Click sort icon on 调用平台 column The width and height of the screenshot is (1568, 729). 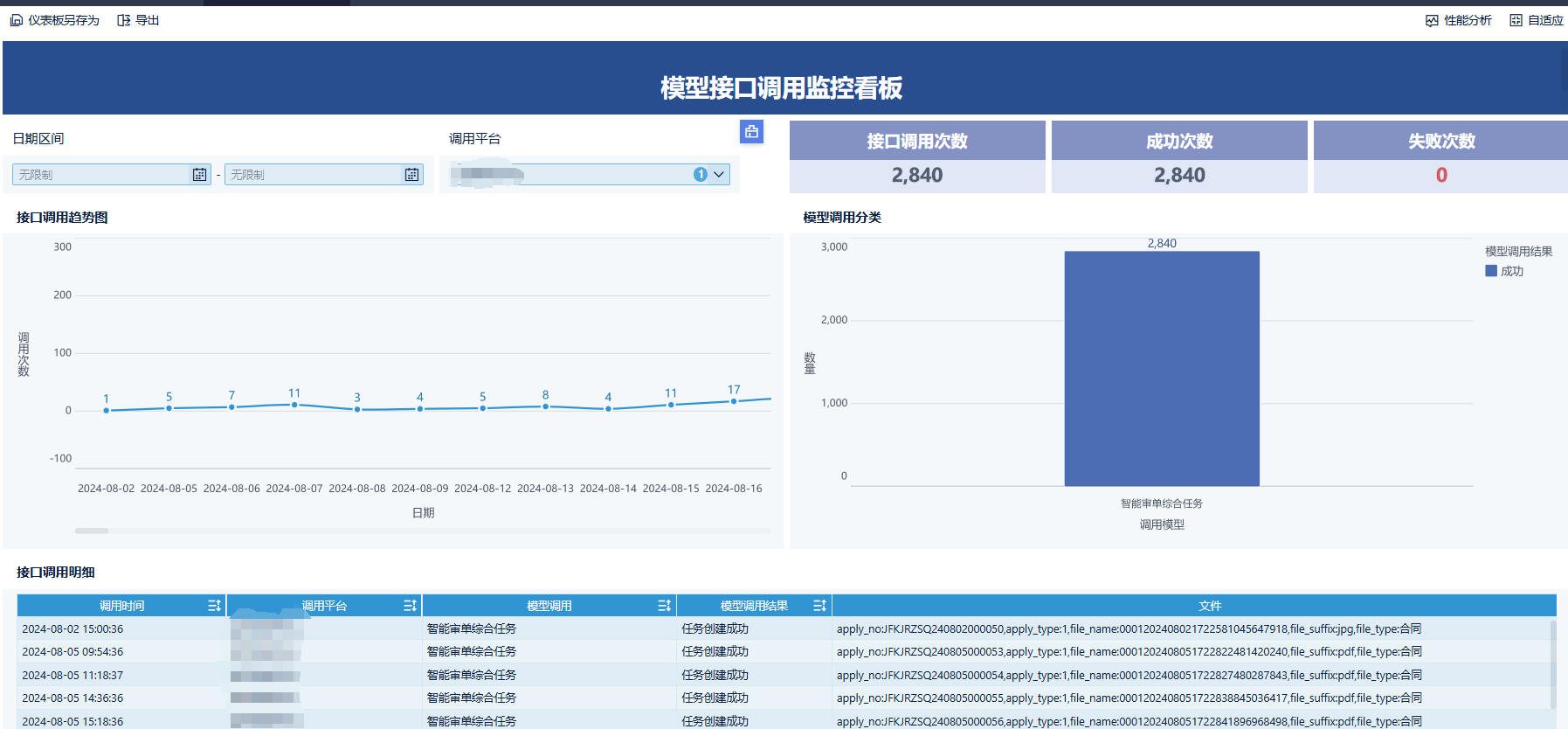tap(410, 606)
